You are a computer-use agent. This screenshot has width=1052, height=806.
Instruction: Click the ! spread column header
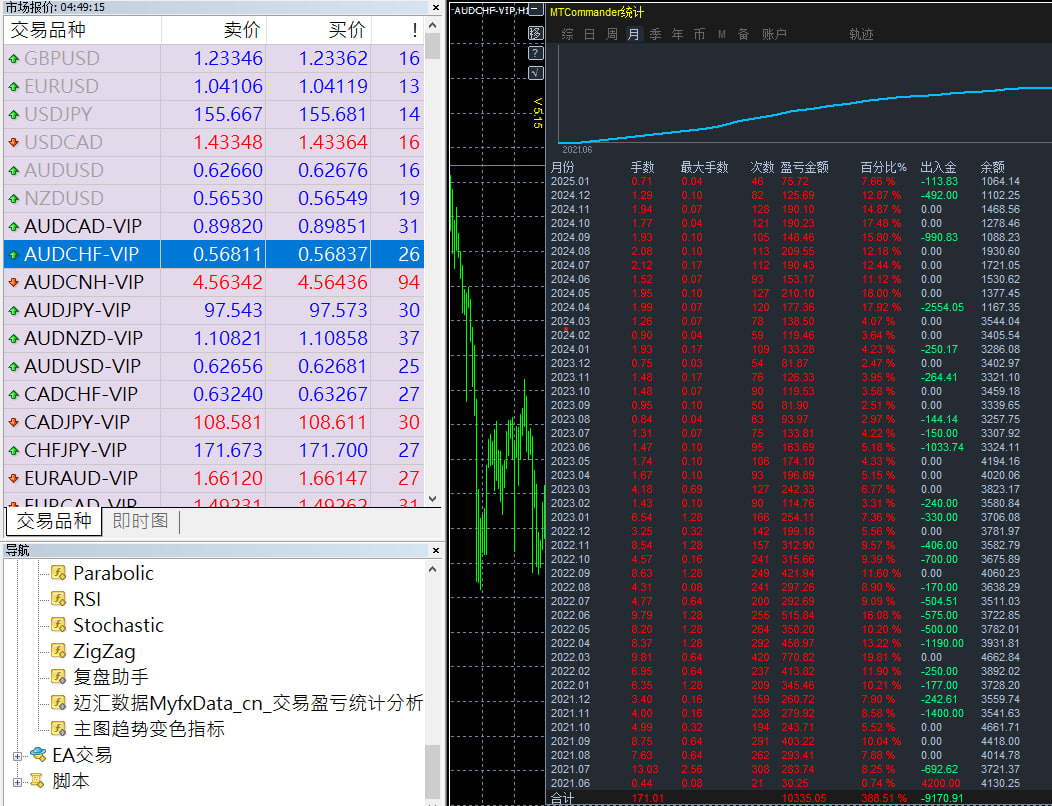coord(398,30)
